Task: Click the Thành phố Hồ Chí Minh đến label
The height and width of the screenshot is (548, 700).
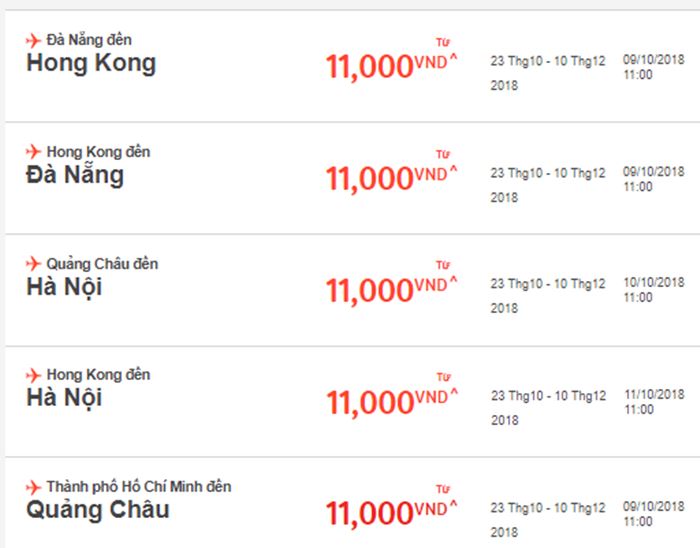Action: pyautogui.click(x=139, y=486)
